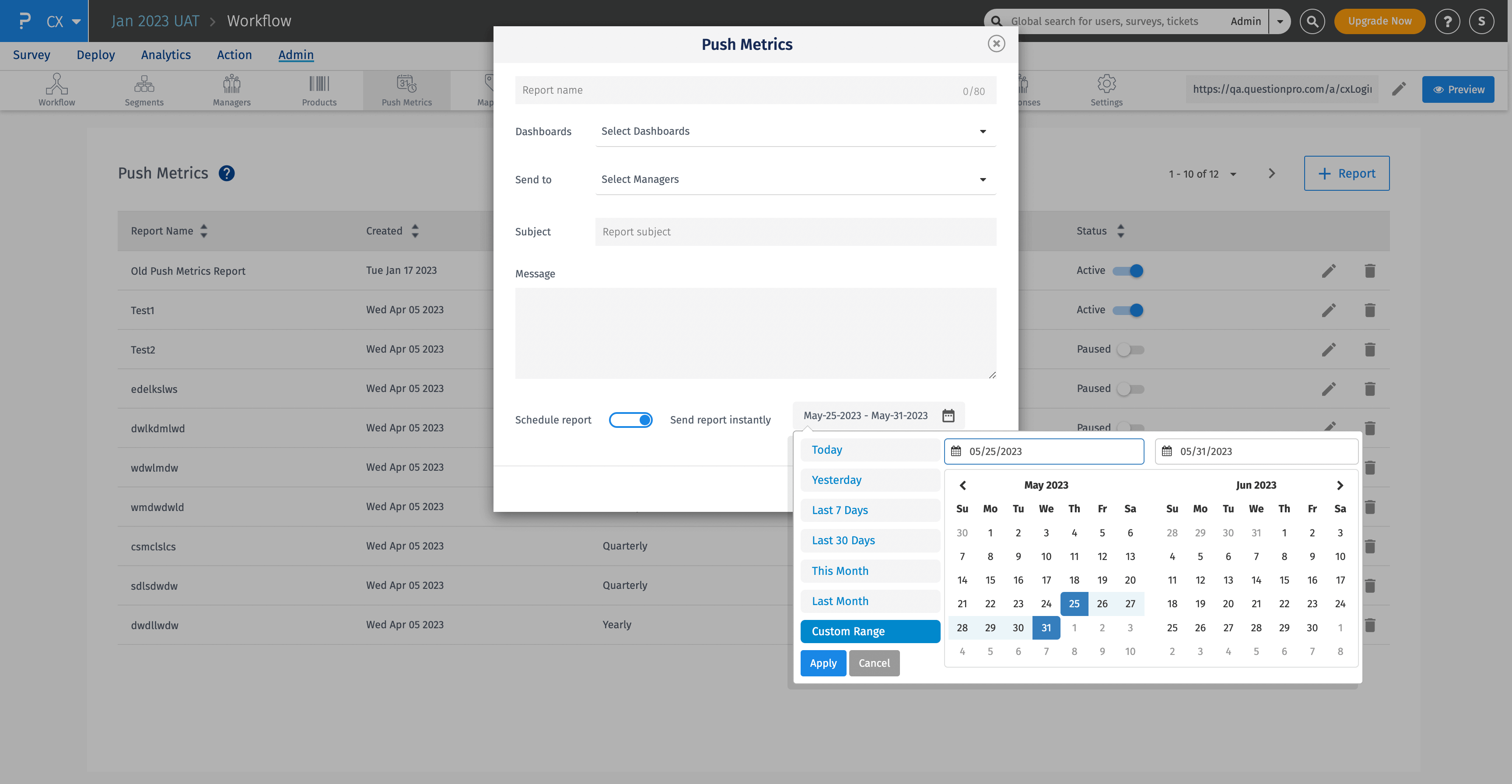Click the Managers toolbar icon
This screenshot has width=1512, height=784.
coord(231,90)
